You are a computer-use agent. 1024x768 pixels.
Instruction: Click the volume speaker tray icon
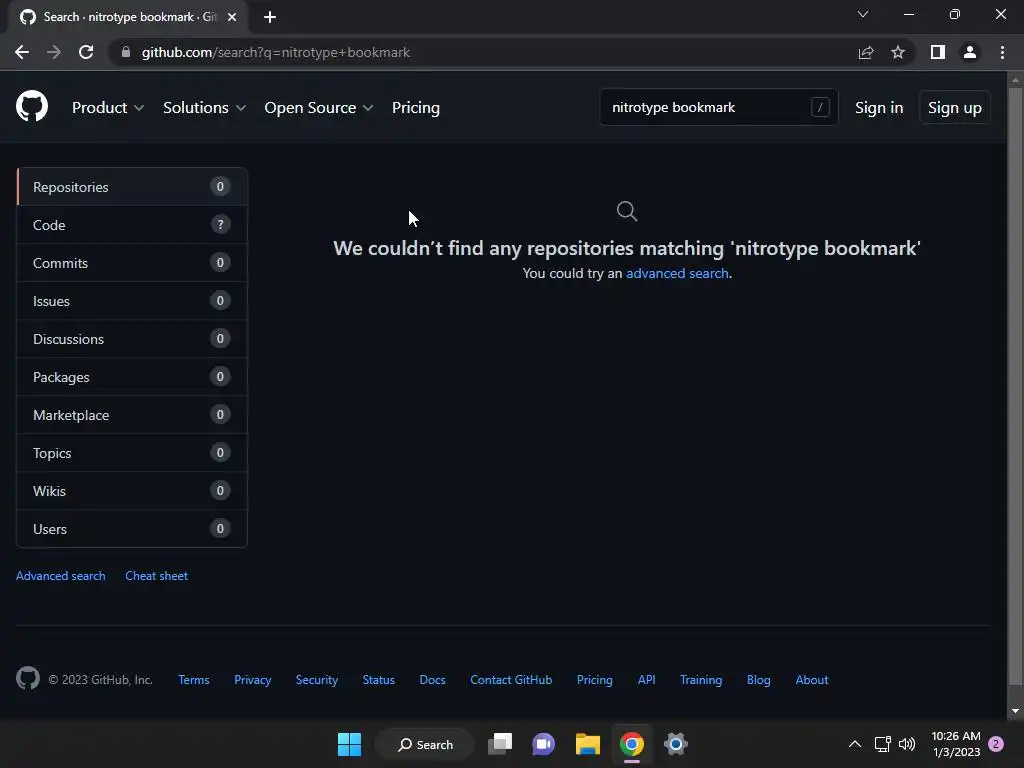(x=907, y=744)
